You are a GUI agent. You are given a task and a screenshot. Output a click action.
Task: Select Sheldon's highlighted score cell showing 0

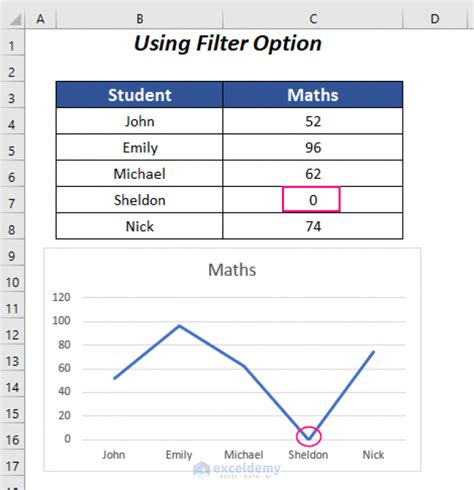click(x=313, y=200)
